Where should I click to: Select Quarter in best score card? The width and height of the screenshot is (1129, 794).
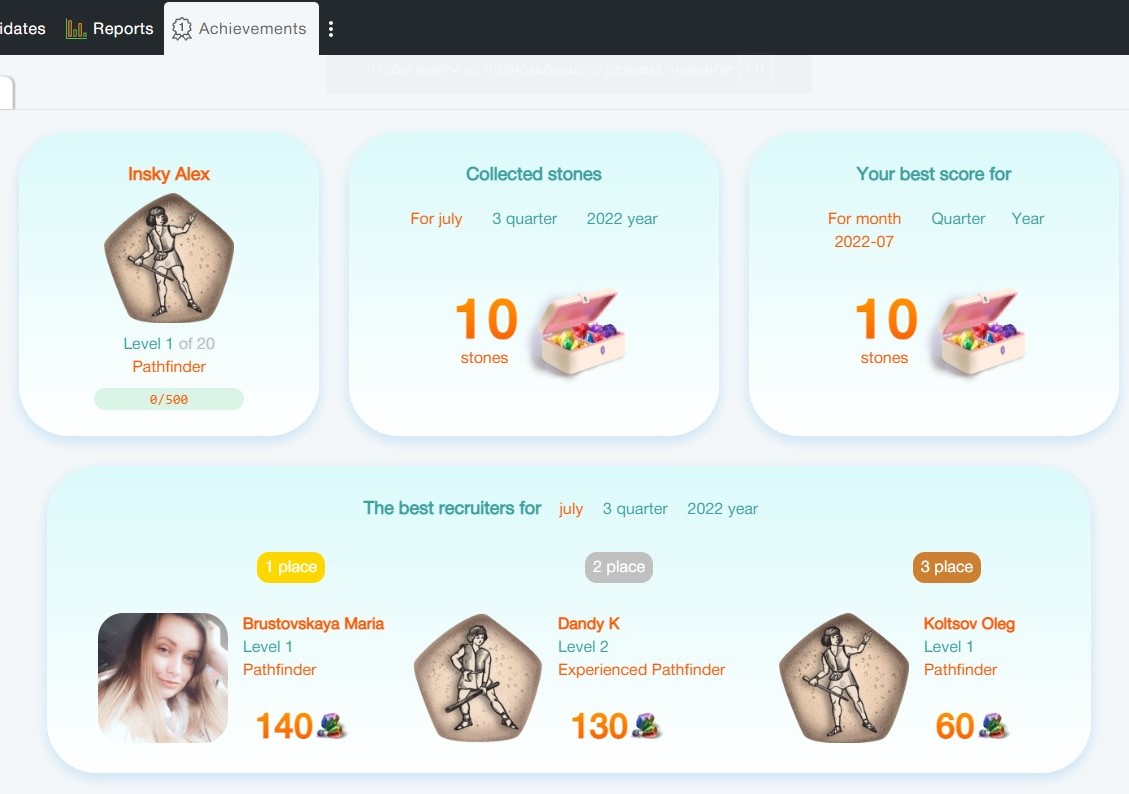click(958, 219)
